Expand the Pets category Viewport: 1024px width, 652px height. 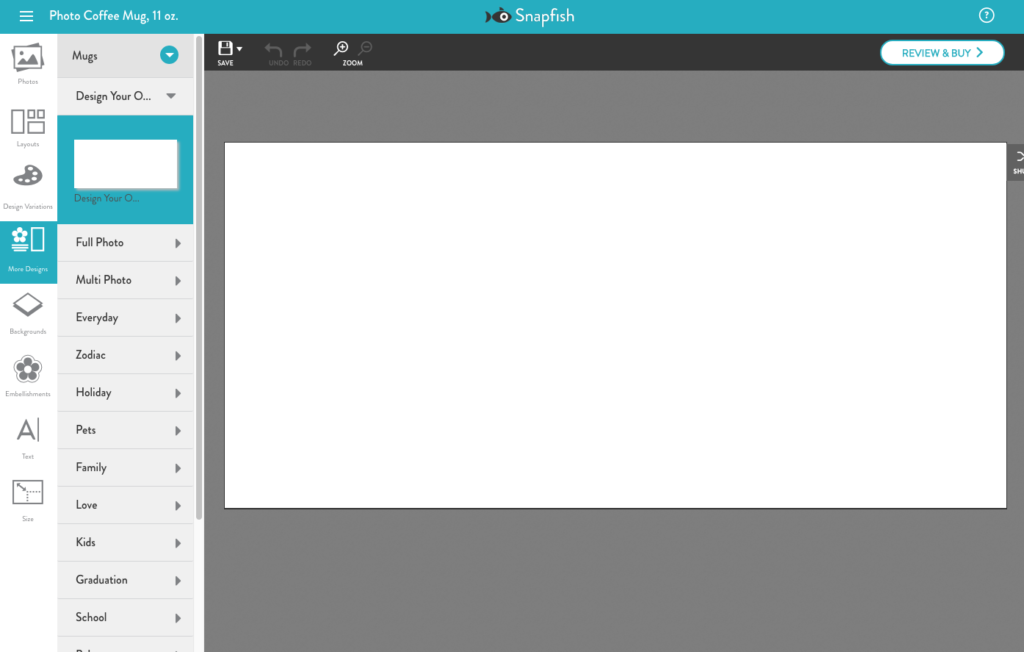pos(125,431)
